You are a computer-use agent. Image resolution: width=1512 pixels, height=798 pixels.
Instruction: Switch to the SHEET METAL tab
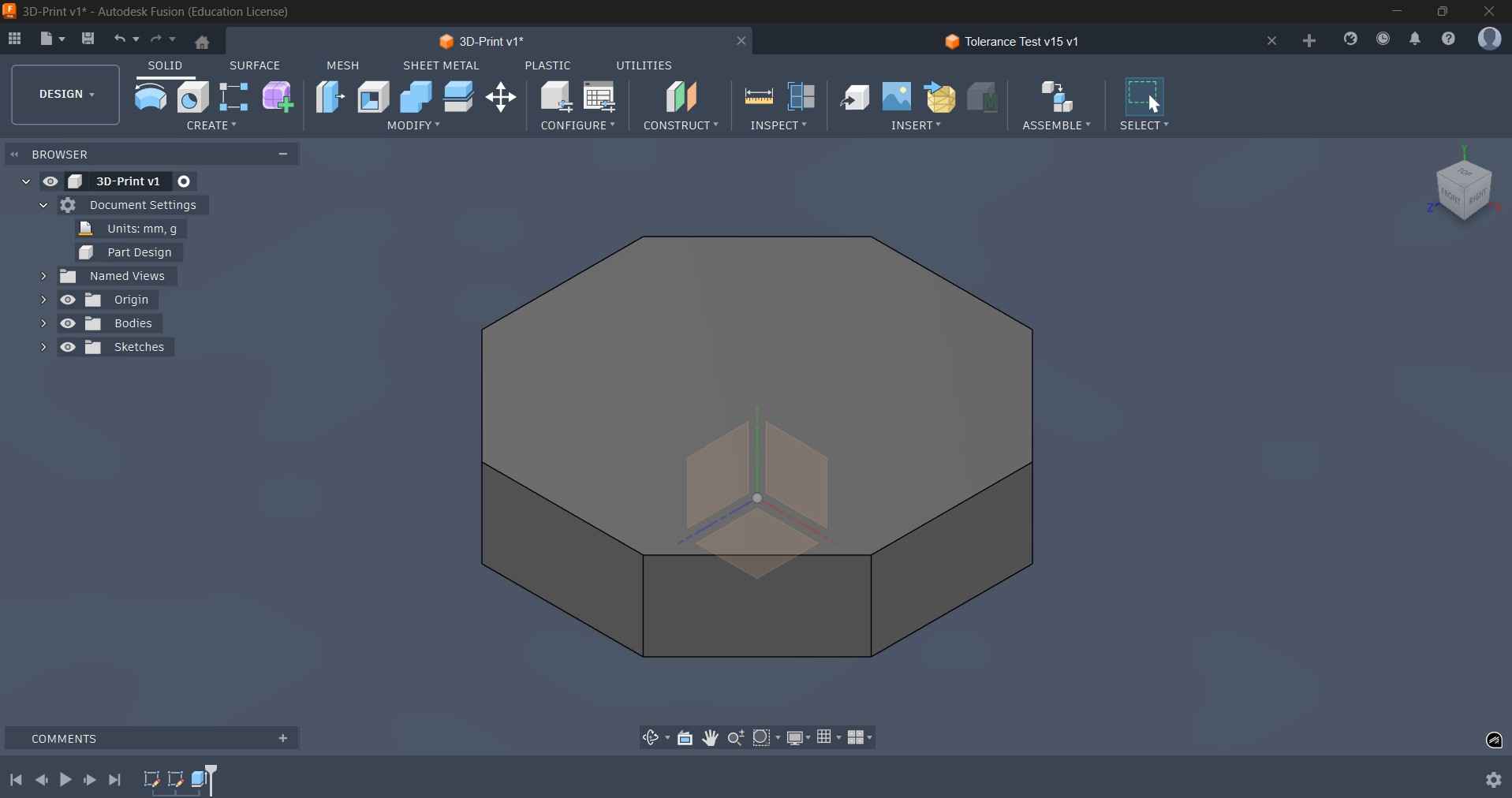[x=441, y=65]
